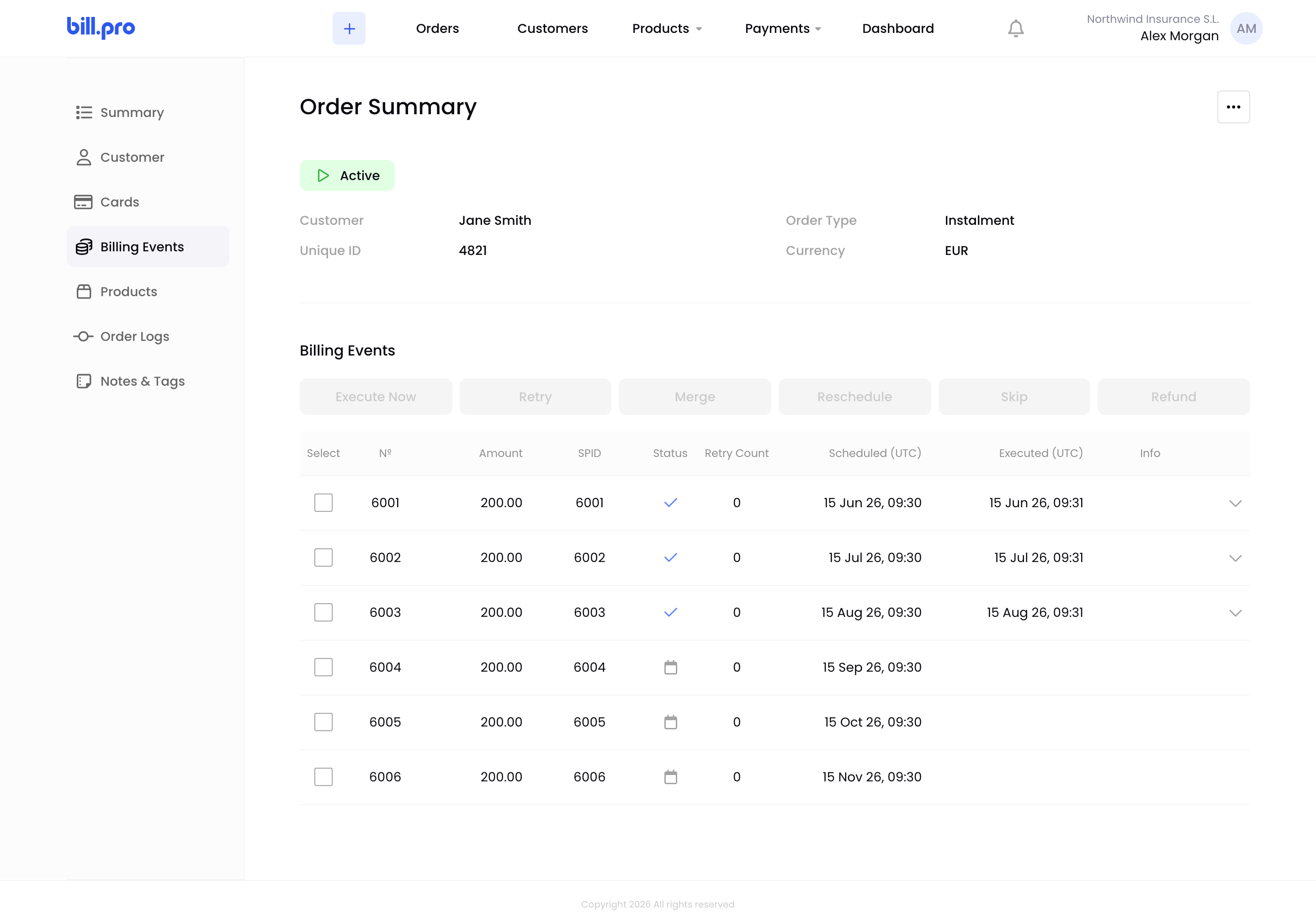1316x924 pixels.
Task: Open the three-dots more options menu
Action: click(1233, 107)
